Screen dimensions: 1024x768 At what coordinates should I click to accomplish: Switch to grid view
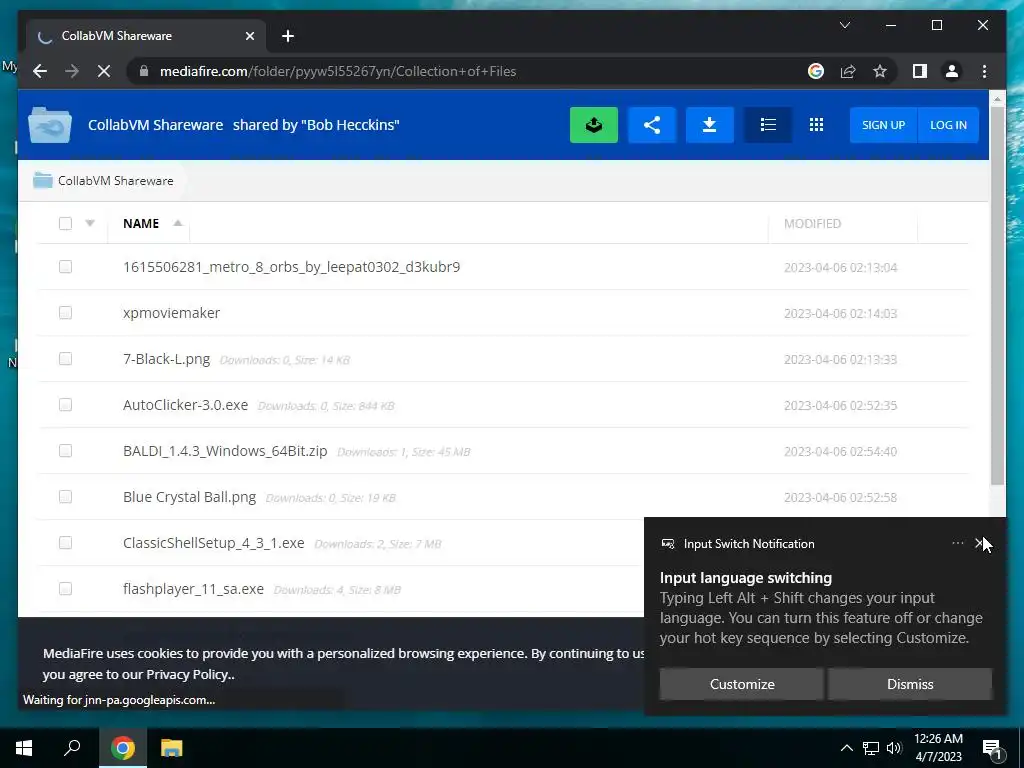[816, 125]
